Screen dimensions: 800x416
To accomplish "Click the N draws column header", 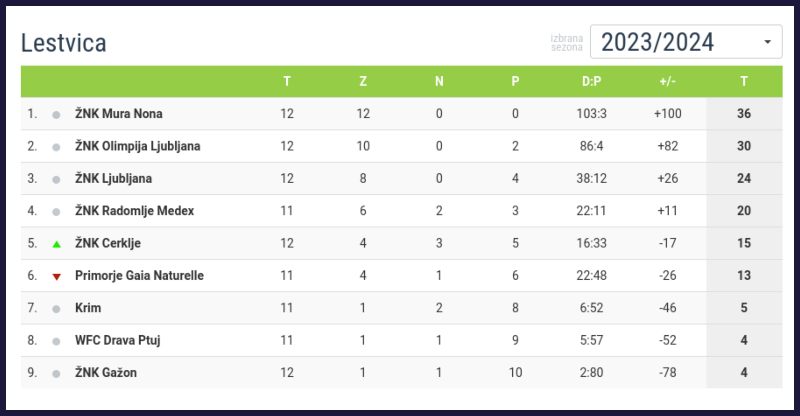I will click(x=439, y=81).
